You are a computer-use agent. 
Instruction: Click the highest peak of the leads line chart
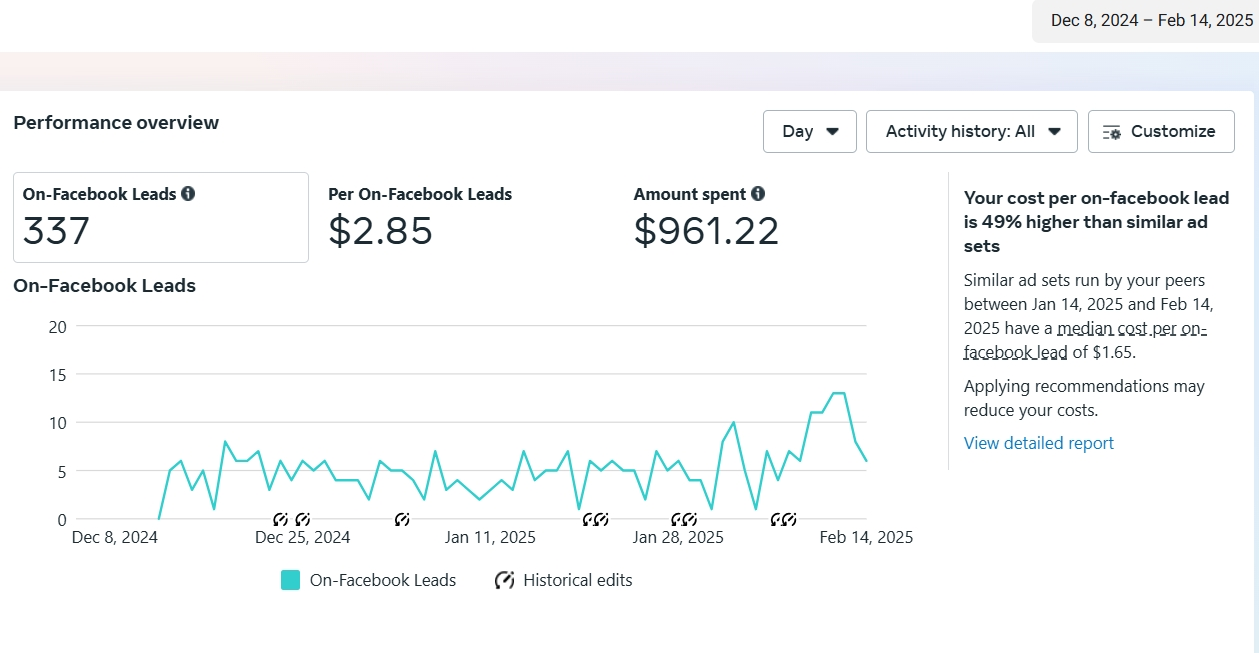[x=839, y=393]
